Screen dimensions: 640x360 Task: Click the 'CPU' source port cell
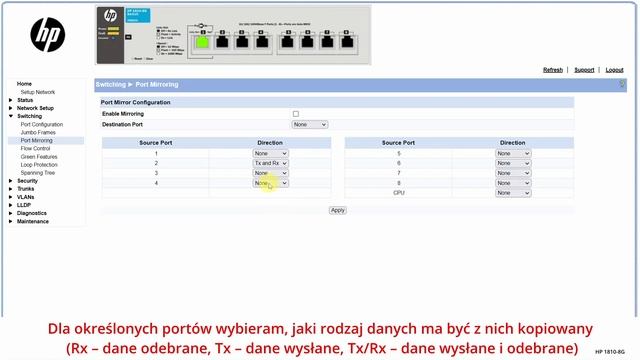398,193
